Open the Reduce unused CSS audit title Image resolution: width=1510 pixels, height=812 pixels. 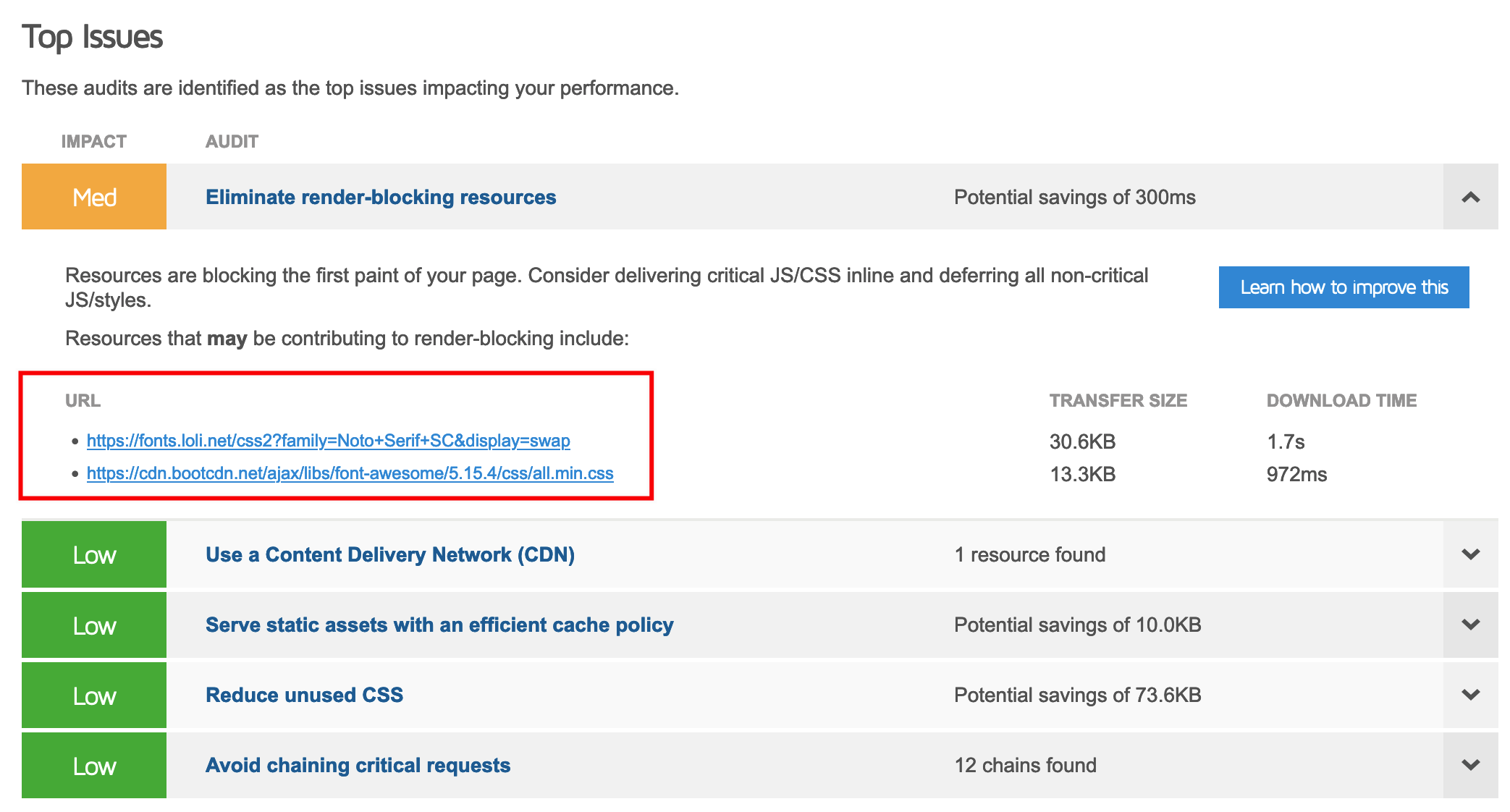[x=304, y=695]
